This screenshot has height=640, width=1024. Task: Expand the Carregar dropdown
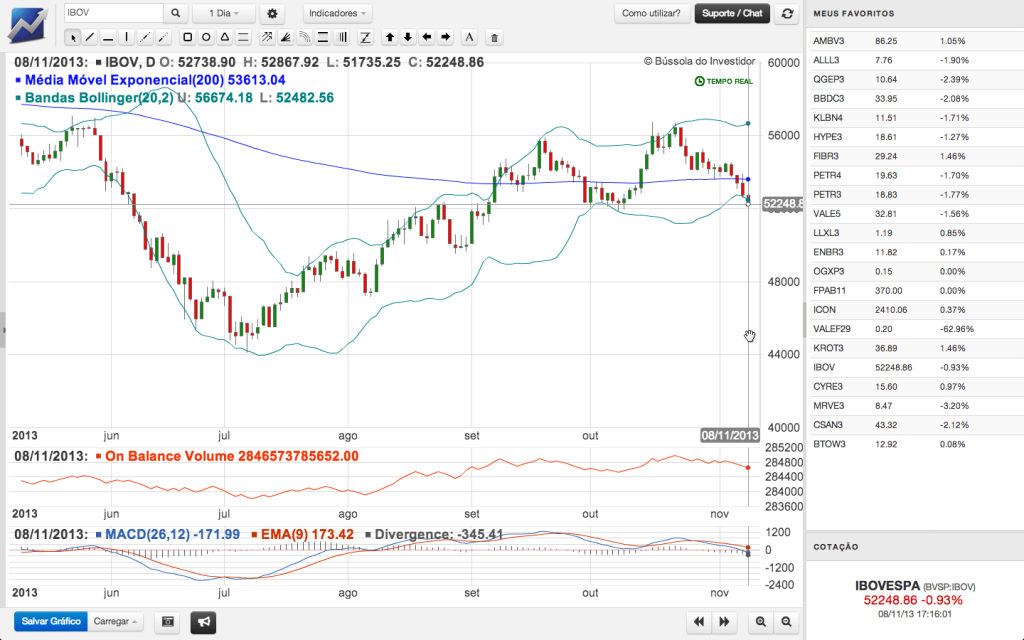pyautogui.click(x=115, y=621)
